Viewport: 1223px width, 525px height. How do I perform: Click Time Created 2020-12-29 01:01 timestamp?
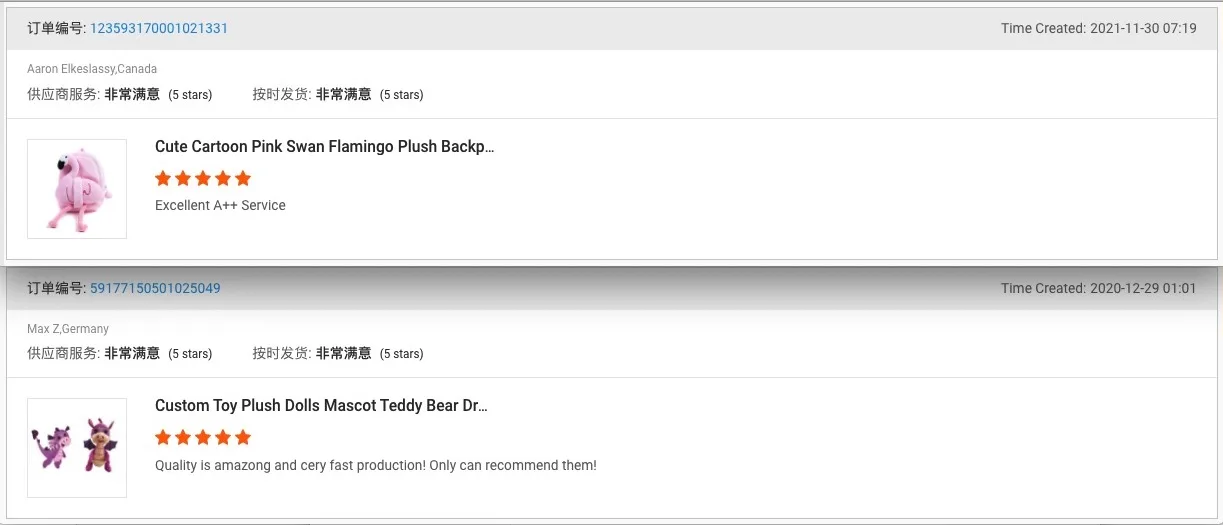coord(1098,288)
